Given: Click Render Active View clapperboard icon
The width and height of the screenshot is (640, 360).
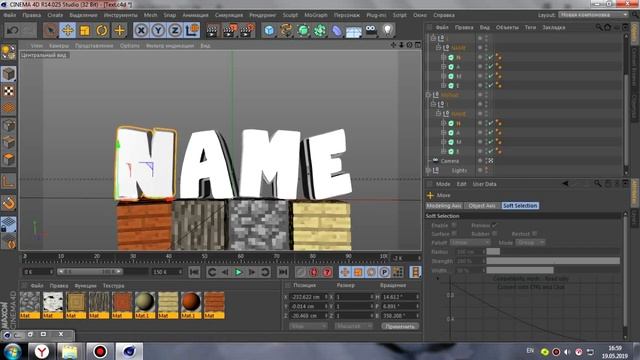Looking at the screenshot, I should [212, 31].
